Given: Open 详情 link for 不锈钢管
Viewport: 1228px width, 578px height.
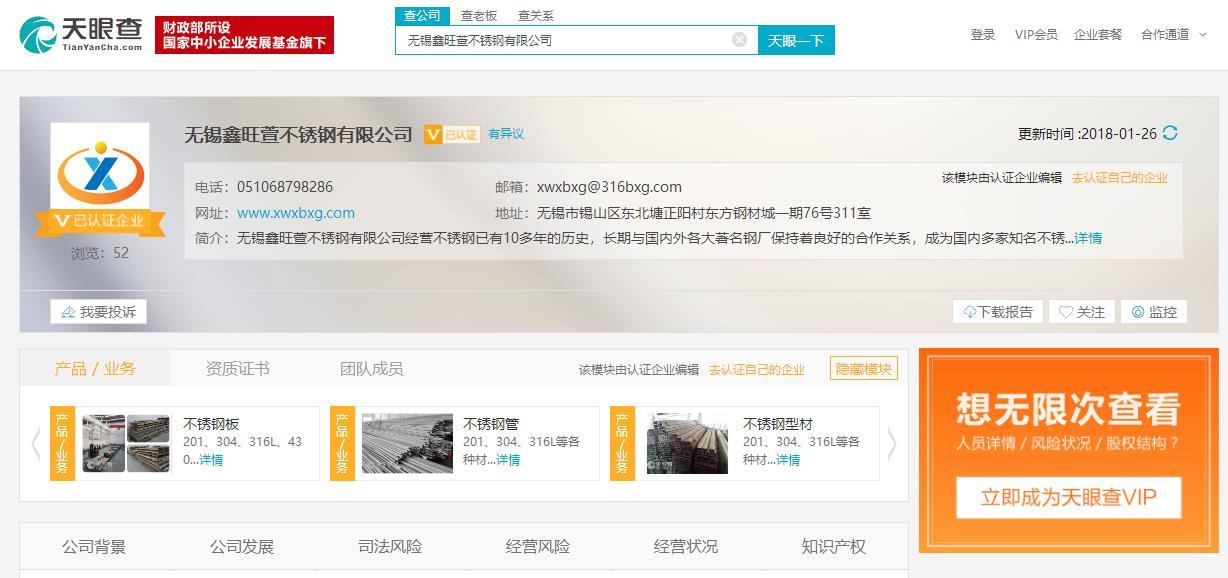Looking at the screenshot, I should pos(508,460).
